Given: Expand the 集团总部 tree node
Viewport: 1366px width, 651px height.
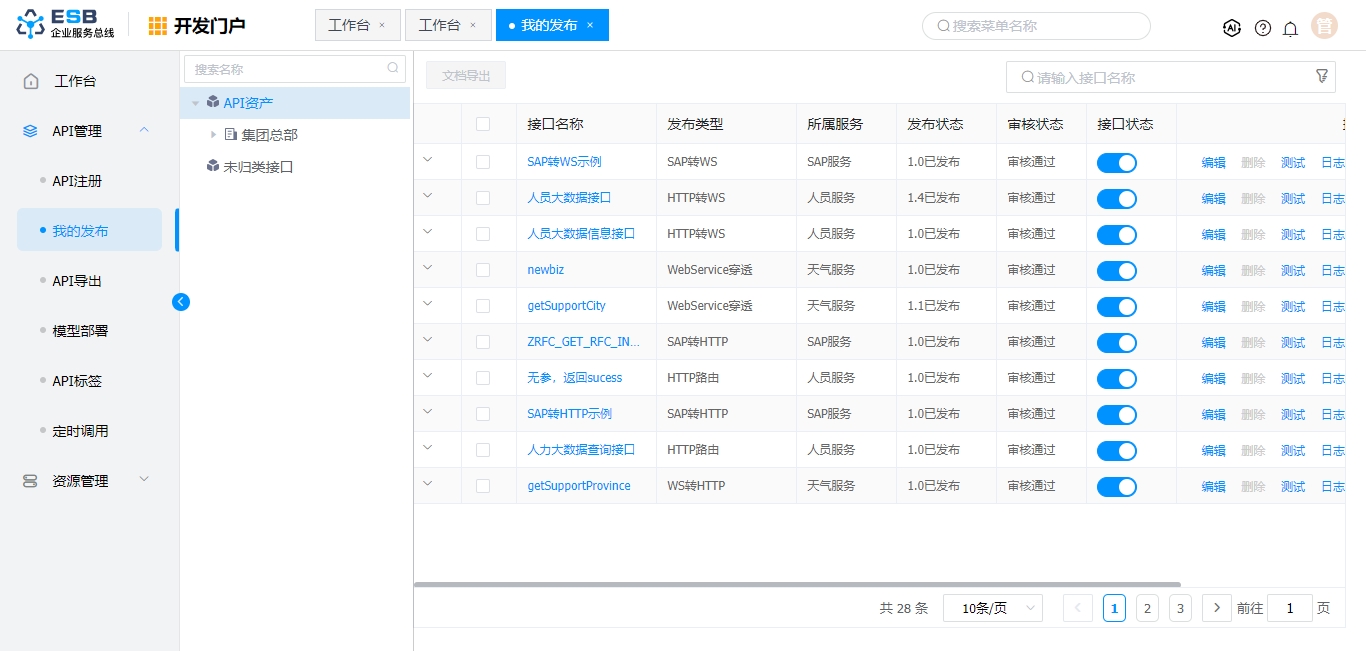Looking at the screenshot, I should click(213, 134).
